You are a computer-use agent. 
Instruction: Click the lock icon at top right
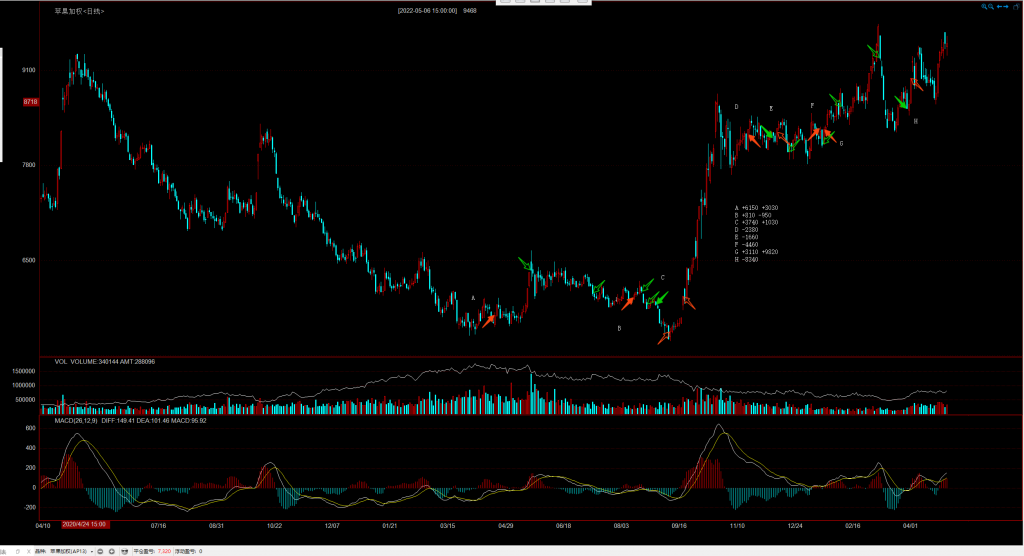coord(1017,6)
